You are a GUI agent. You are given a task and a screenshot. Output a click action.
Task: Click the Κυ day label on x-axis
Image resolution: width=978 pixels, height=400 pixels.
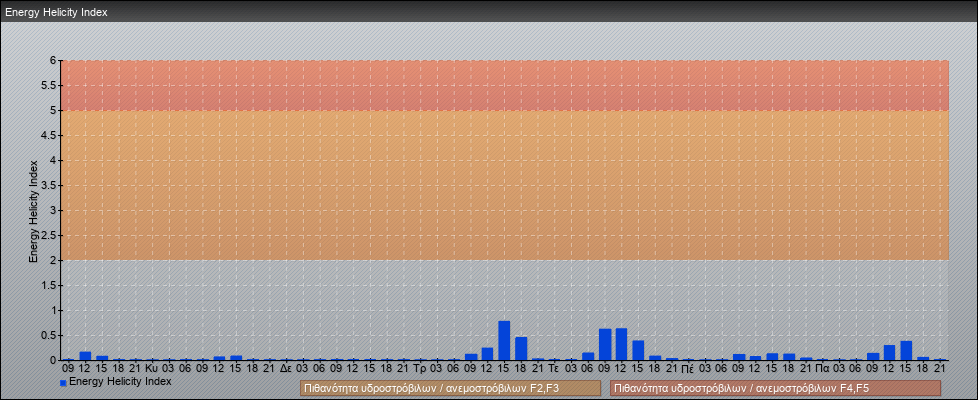click(x=151, y=369)
